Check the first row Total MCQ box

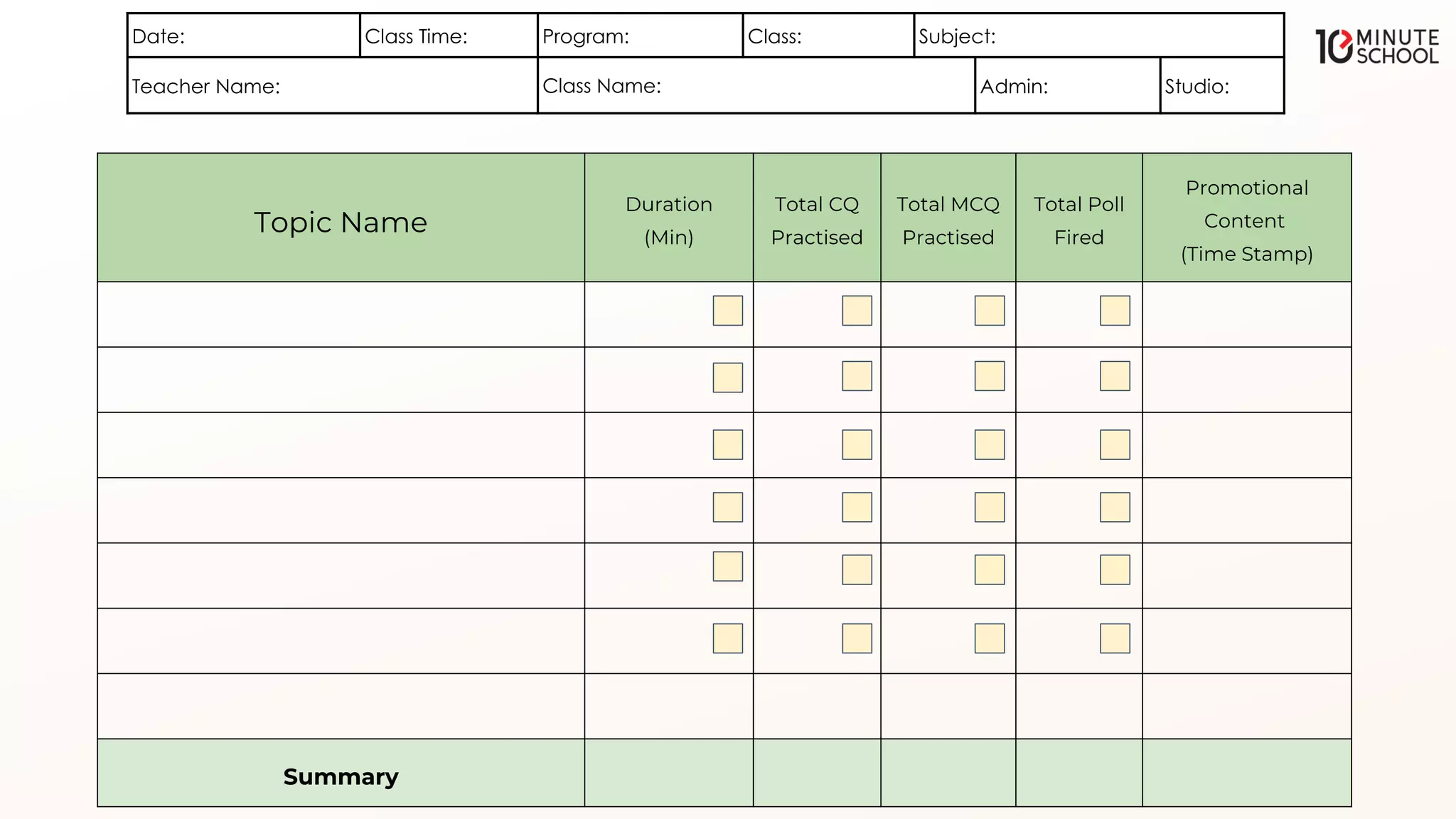pos(989,311)
